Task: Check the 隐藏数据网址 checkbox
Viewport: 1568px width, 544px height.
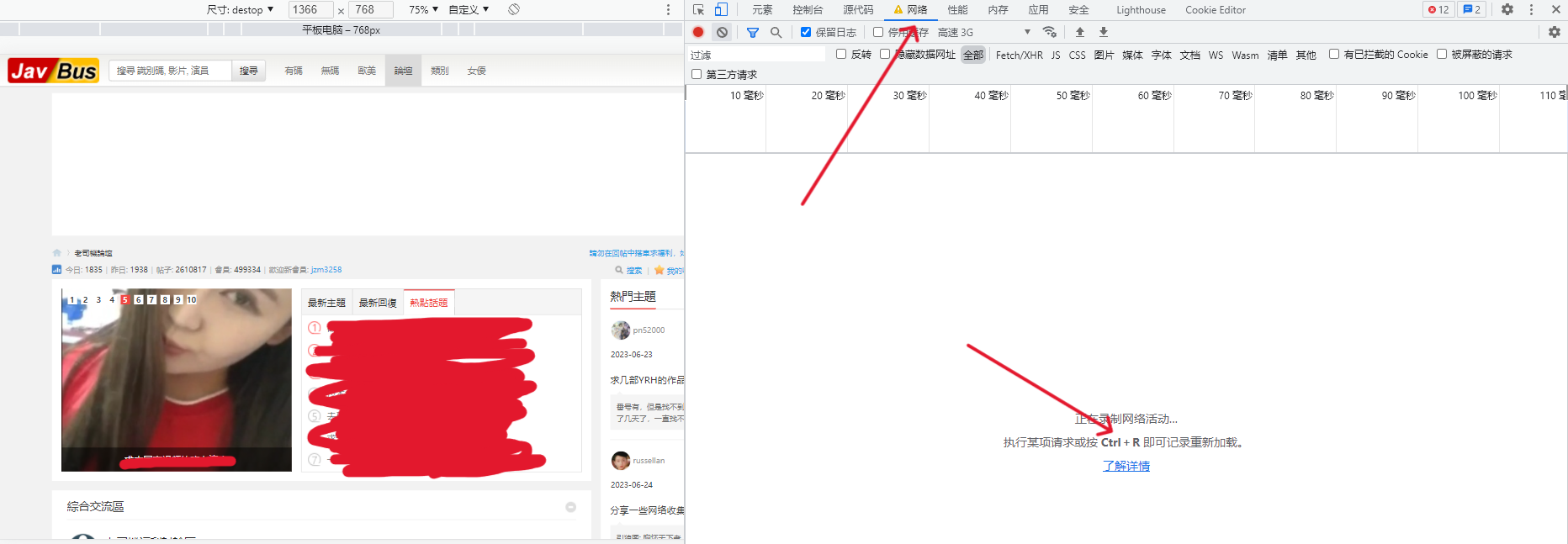Action: (x=885, y=54)
